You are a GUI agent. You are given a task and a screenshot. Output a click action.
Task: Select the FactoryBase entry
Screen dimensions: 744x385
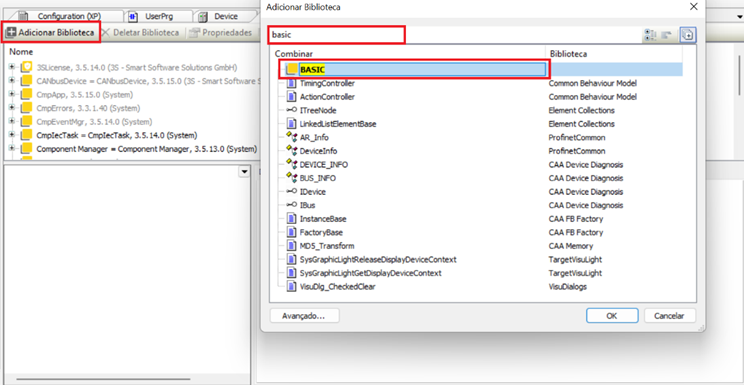point(321,233)
